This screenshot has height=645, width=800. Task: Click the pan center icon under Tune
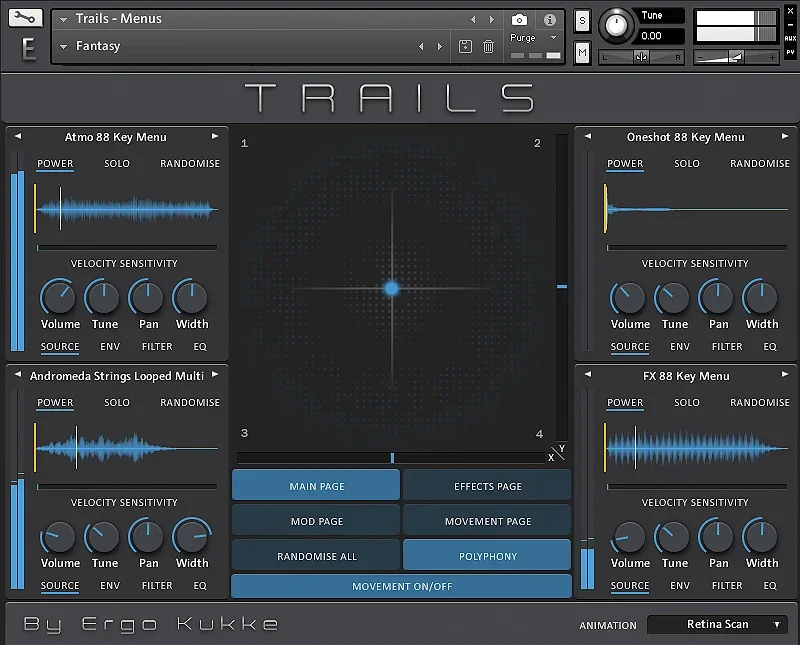[x=641, y=57]
